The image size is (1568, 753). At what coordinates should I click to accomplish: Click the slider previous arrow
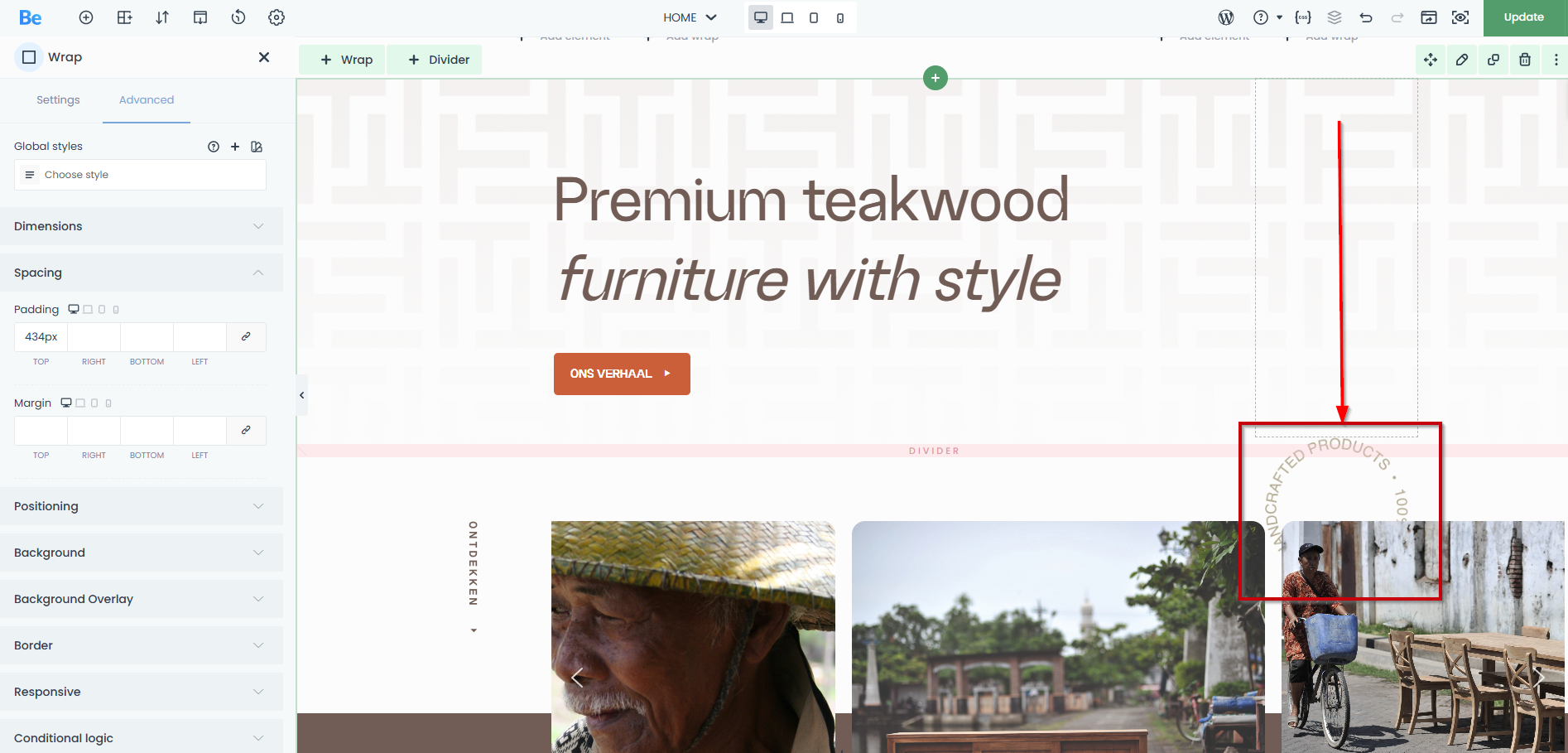coord(577,677)
